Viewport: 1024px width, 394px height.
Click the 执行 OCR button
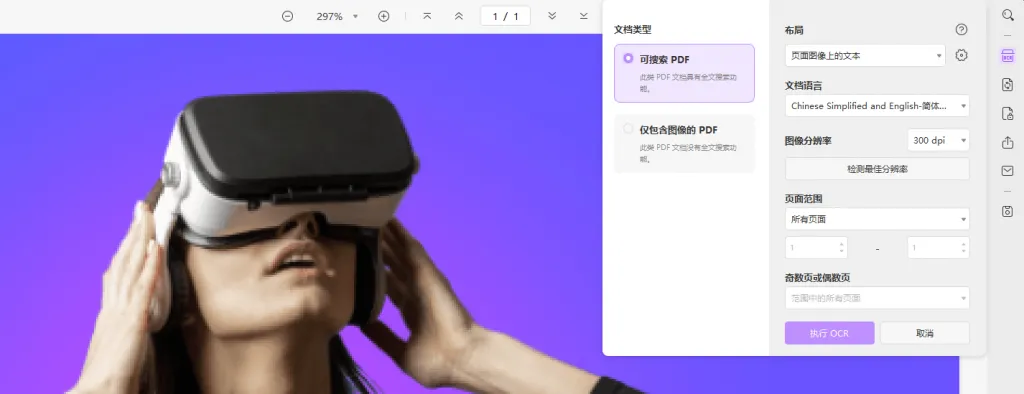(829, 333)
